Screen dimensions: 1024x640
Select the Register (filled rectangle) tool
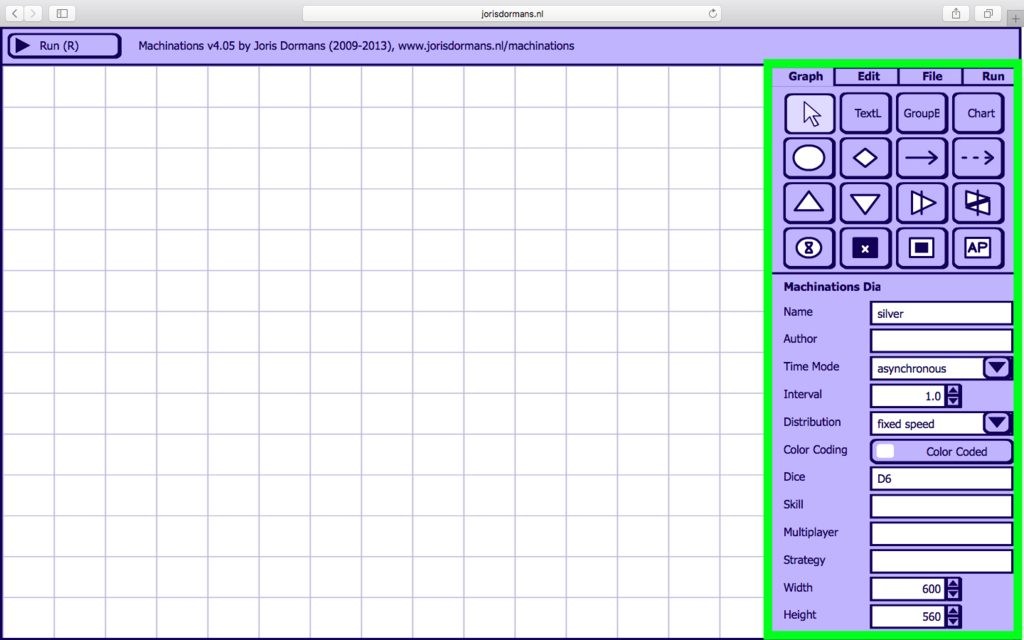coord(921,248)
